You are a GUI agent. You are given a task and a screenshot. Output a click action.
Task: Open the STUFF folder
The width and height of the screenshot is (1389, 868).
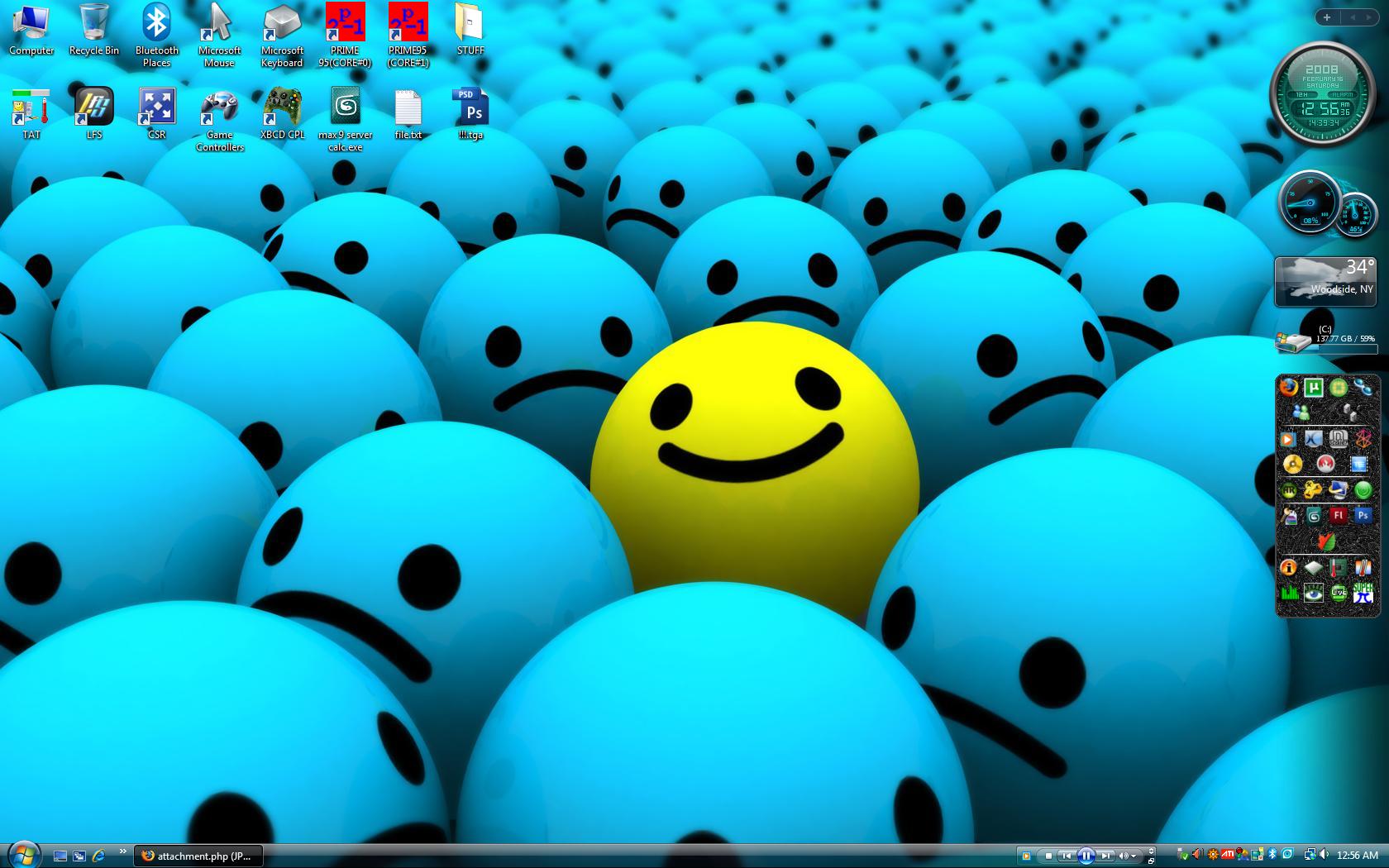pyautogui.click(x=470, y=30)
